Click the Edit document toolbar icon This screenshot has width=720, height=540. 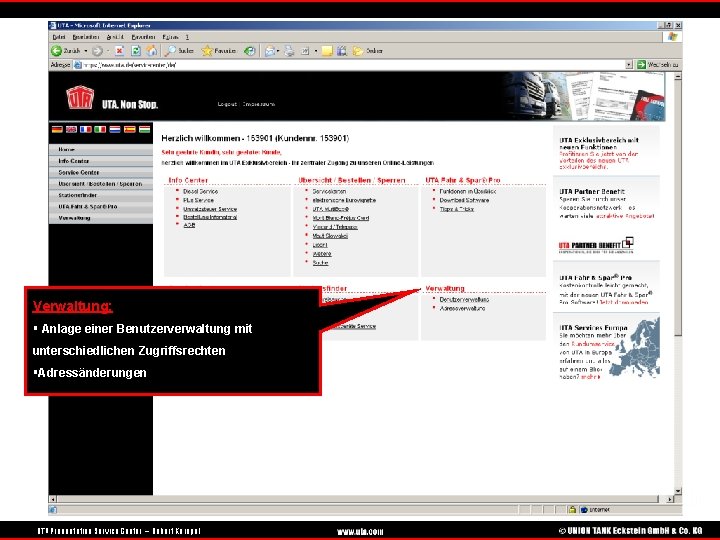pos(305,51)
